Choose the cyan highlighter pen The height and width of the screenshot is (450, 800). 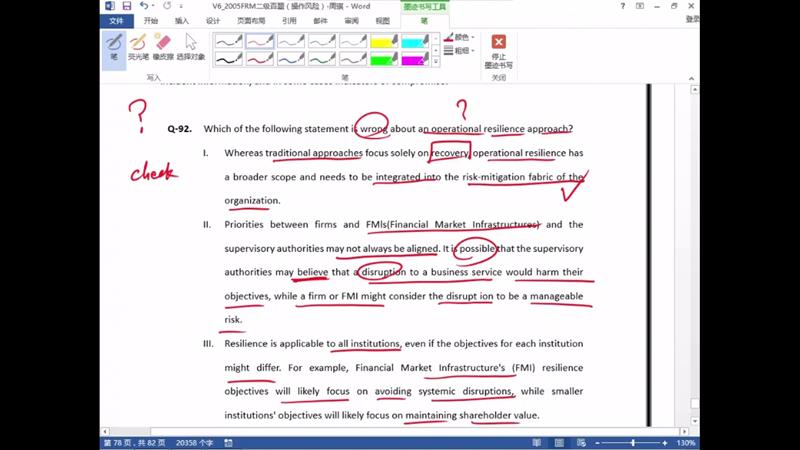pos(415,41)
